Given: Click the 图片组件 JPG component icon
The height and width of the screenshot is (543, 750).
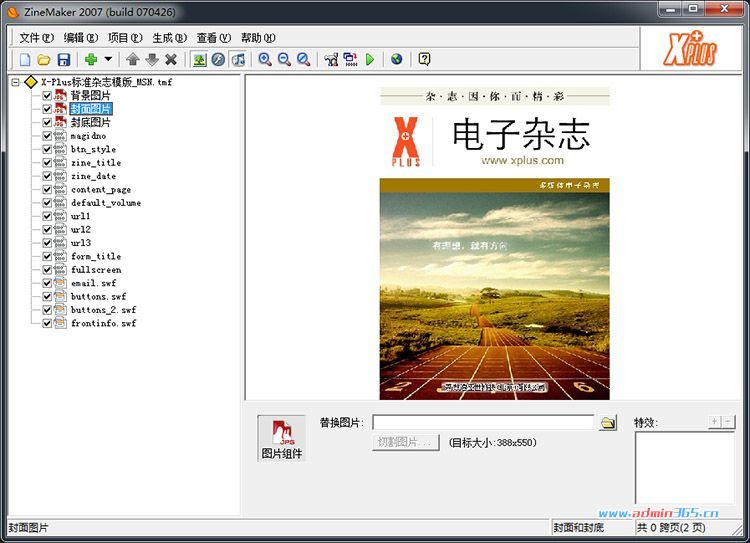Looking at the screenshot, I should (282, 438).
